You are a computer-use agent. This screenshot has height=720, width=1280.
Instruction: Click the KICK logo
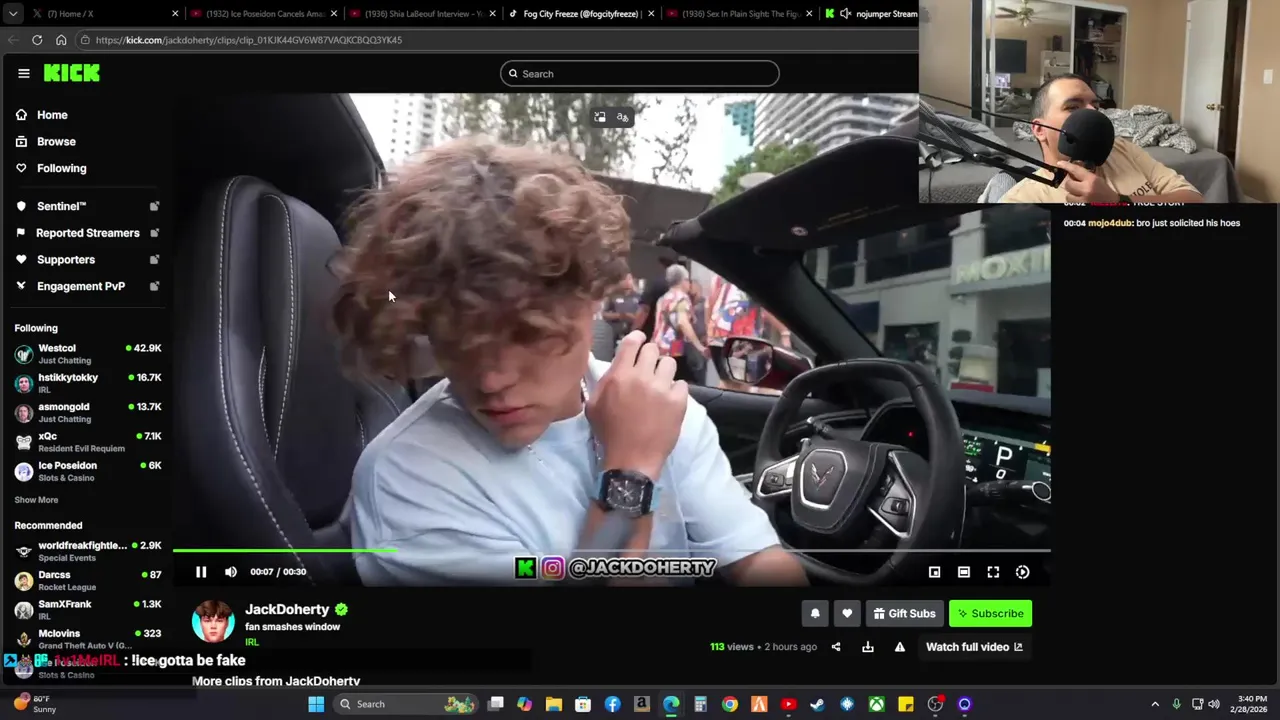71,73
